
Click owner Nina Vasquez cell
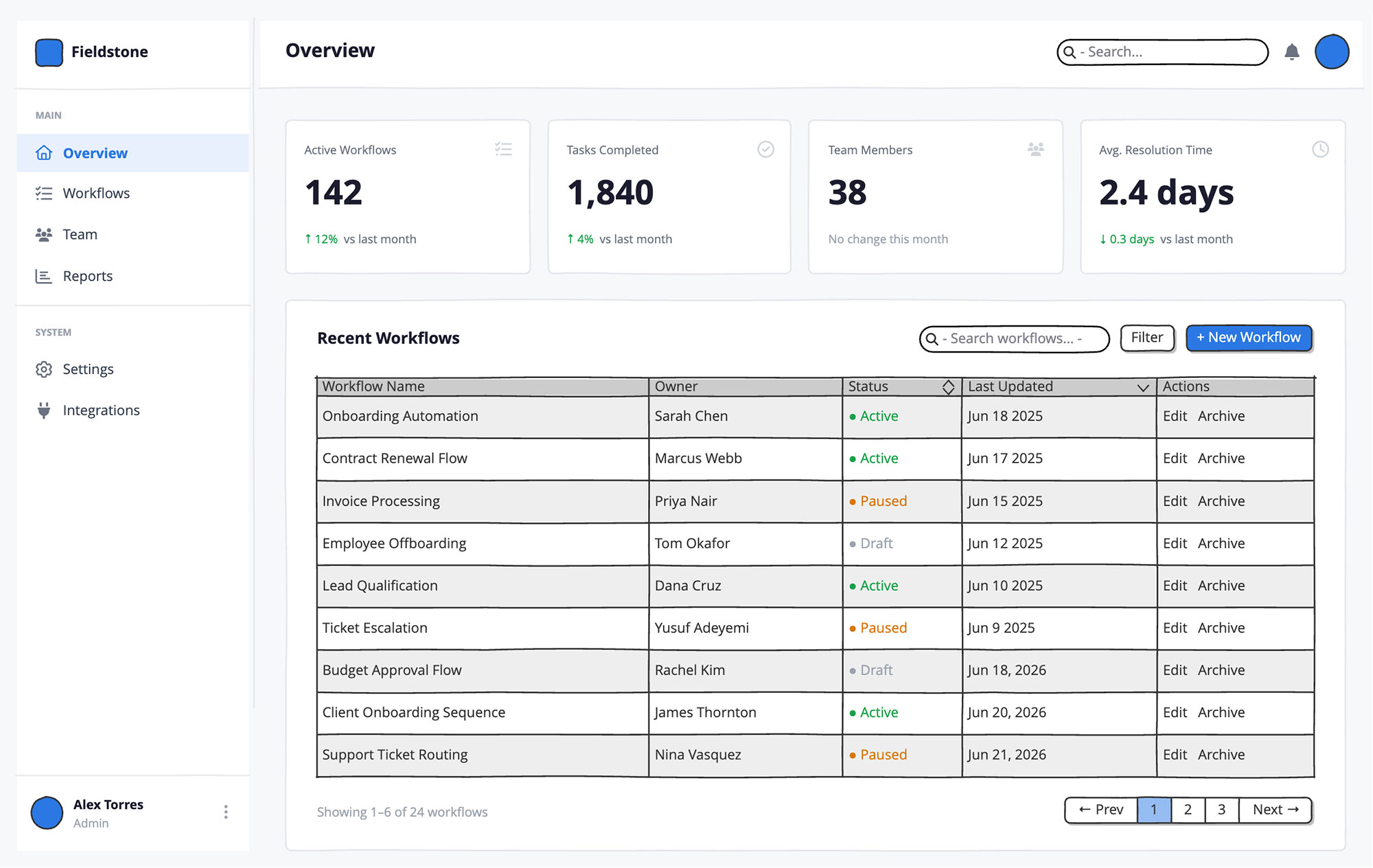pyautogui.click(x=746, y=755)
